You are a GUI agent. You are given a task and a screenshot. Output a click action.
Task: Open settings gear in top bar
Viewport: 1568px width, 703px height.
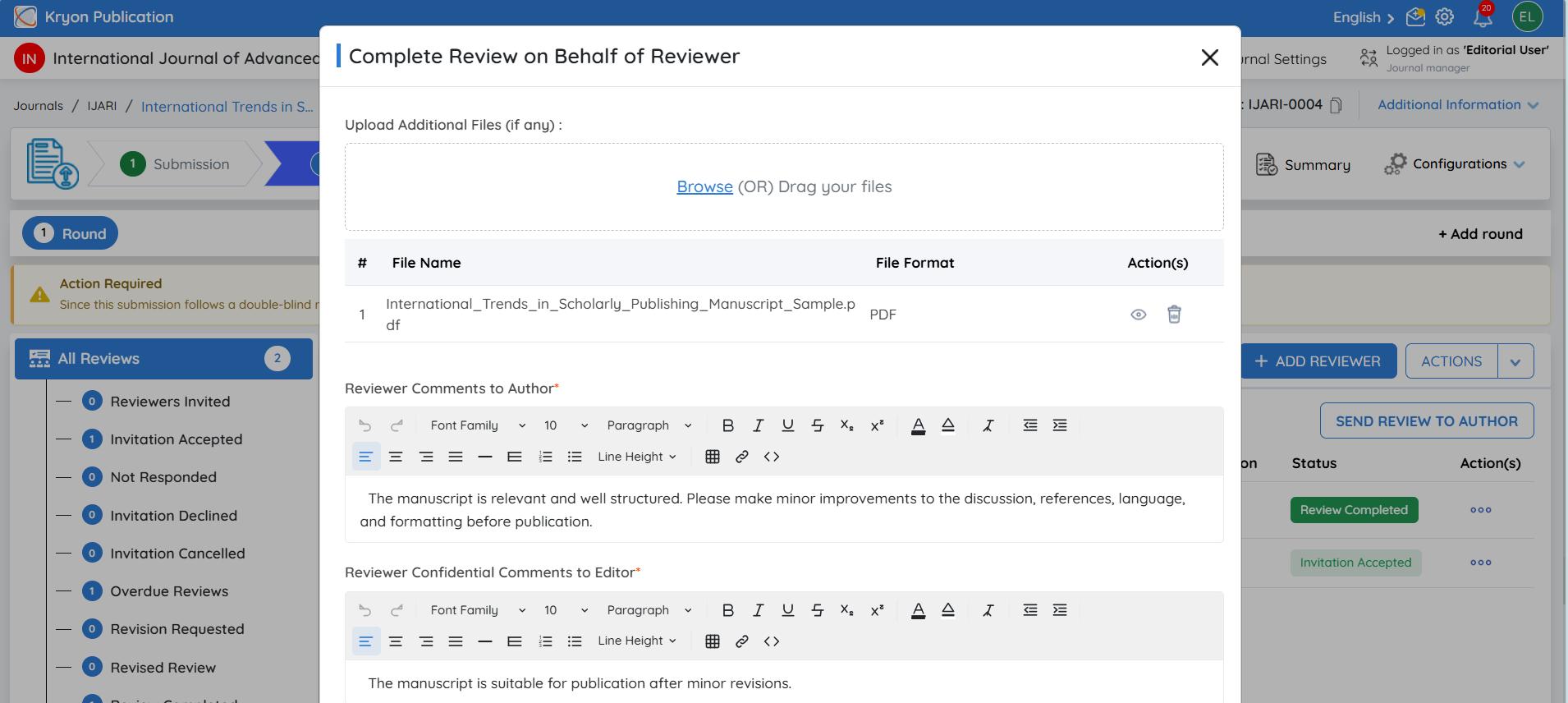point(1445,17)
